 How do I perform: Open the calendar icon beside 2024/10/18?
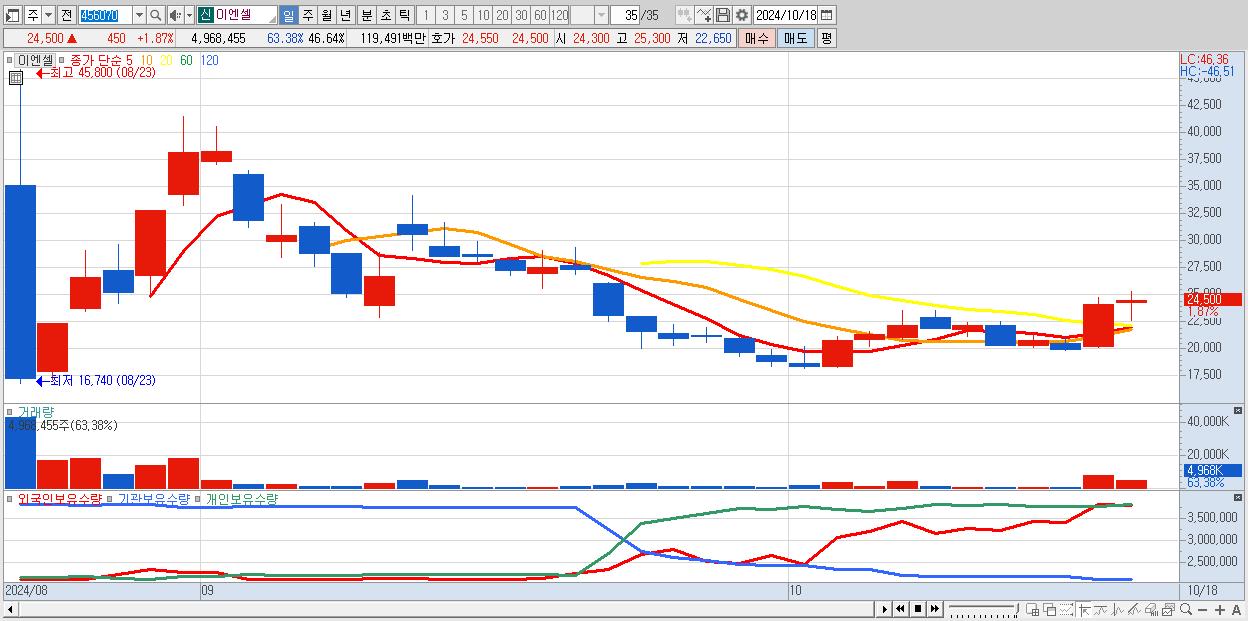point(827,15)
